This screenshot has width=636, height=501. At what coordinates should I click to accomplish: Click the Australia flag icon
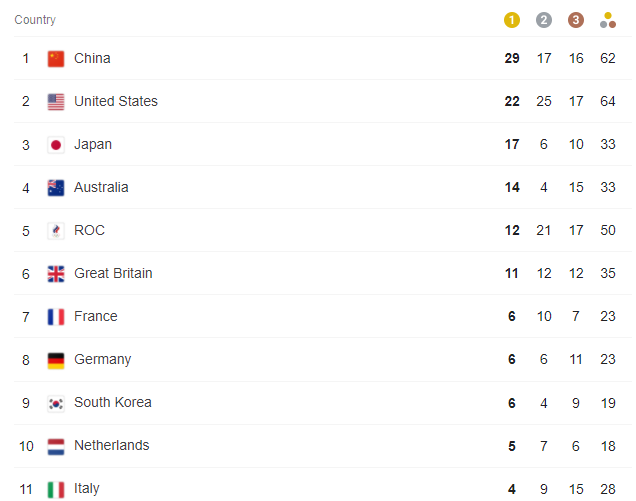click(x=56, y=188)
